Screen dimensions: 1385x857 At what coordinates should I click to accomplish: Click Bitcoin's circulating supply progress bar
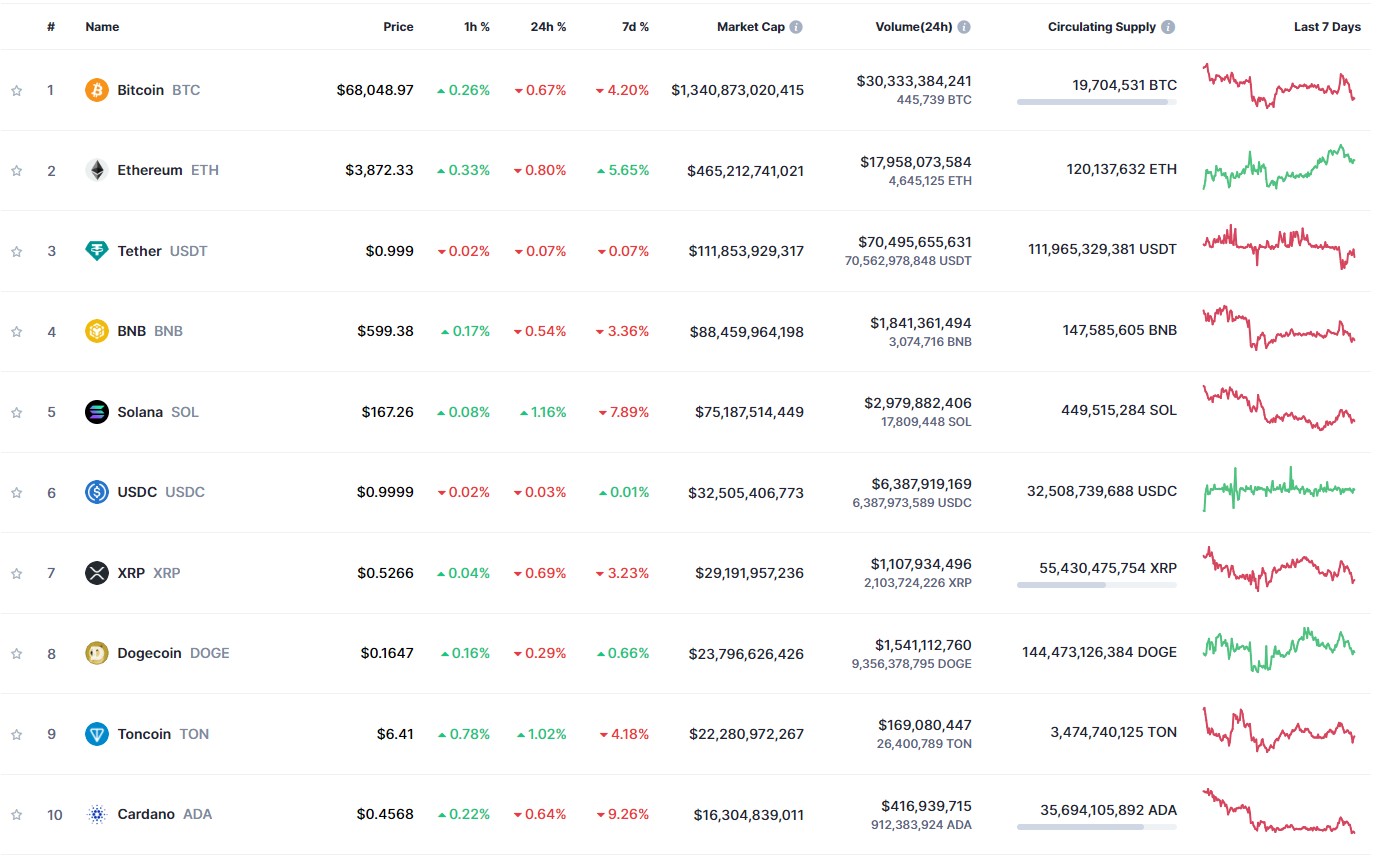pyautogui.click(x=1096, y=101)
